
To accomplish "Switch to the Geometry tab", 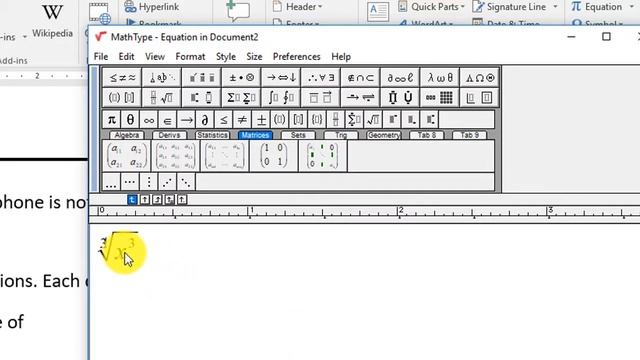I will [x=384, y=135].
